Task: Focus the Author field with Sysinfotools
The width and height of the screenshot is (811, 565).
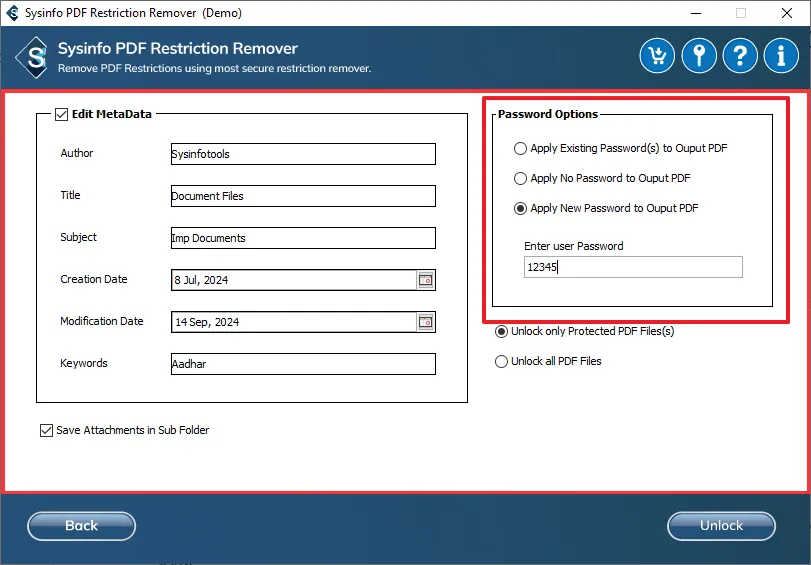Action: (x=303, y=154)
